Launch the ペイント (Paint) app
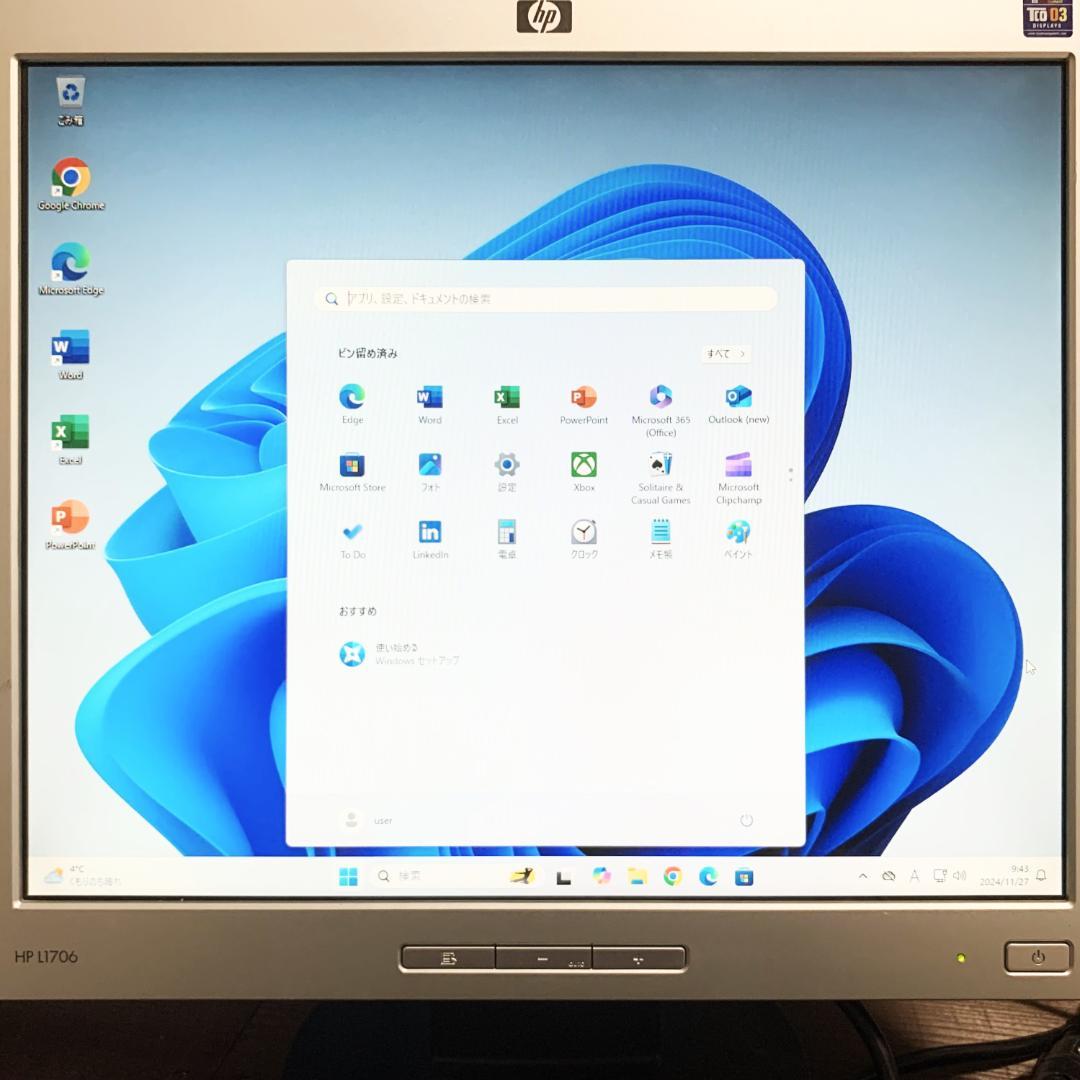Screen dimensions: 1080x1080 738,539
